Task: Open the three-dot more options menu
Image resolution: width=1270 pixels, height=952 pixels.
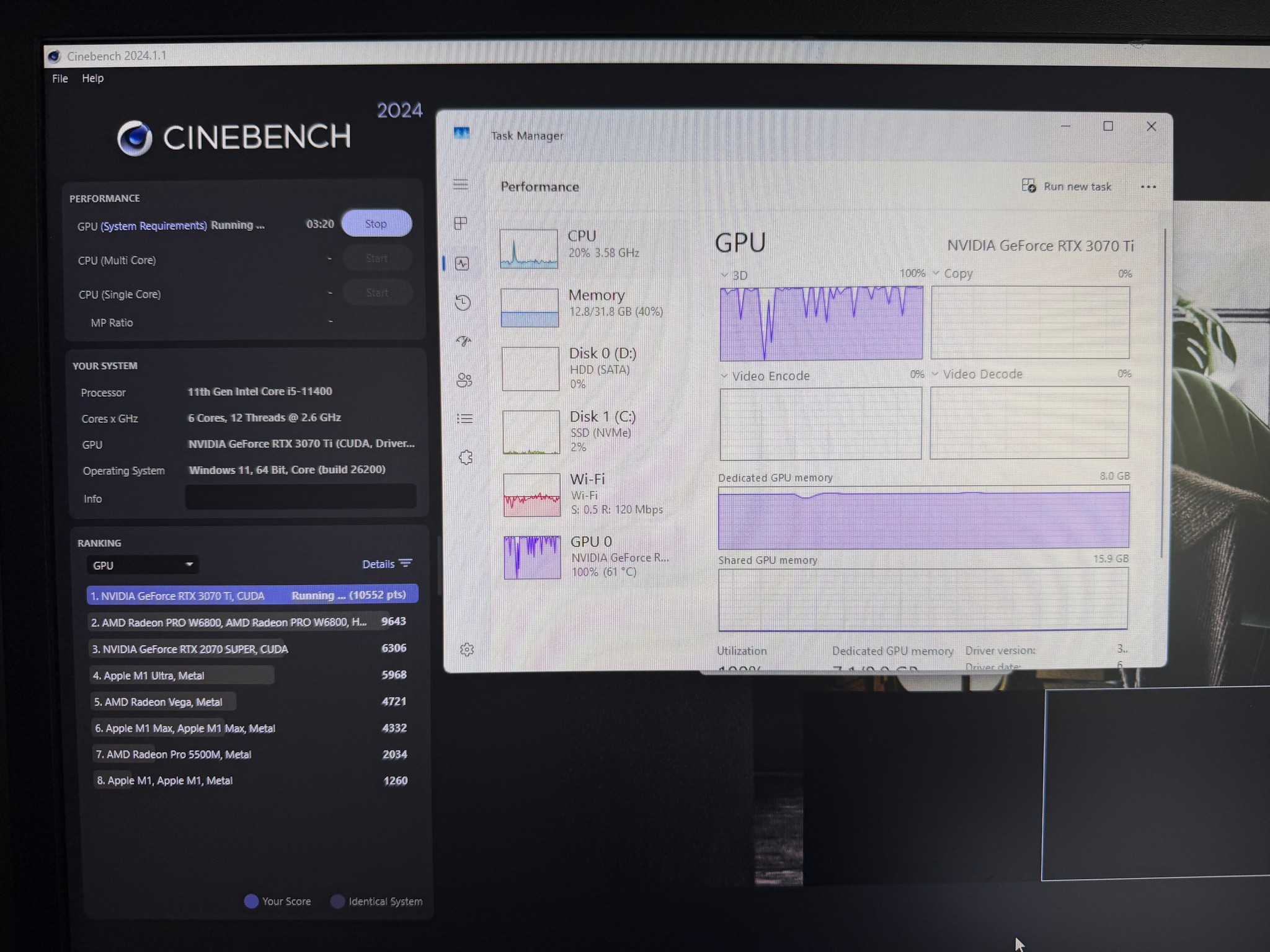Action: [x=1148, y=187]
